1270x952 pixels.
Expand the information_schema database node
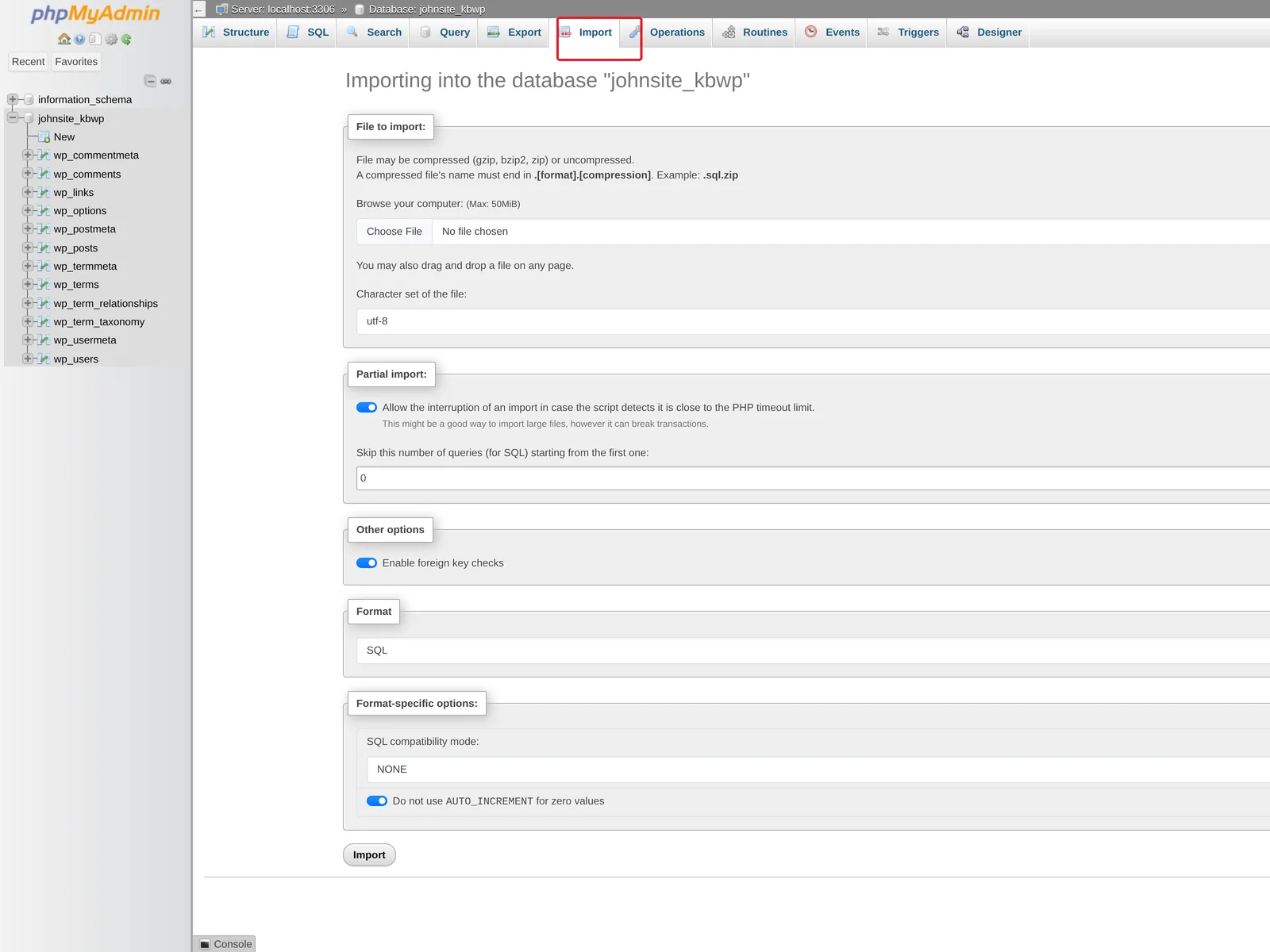pos(12,99)
